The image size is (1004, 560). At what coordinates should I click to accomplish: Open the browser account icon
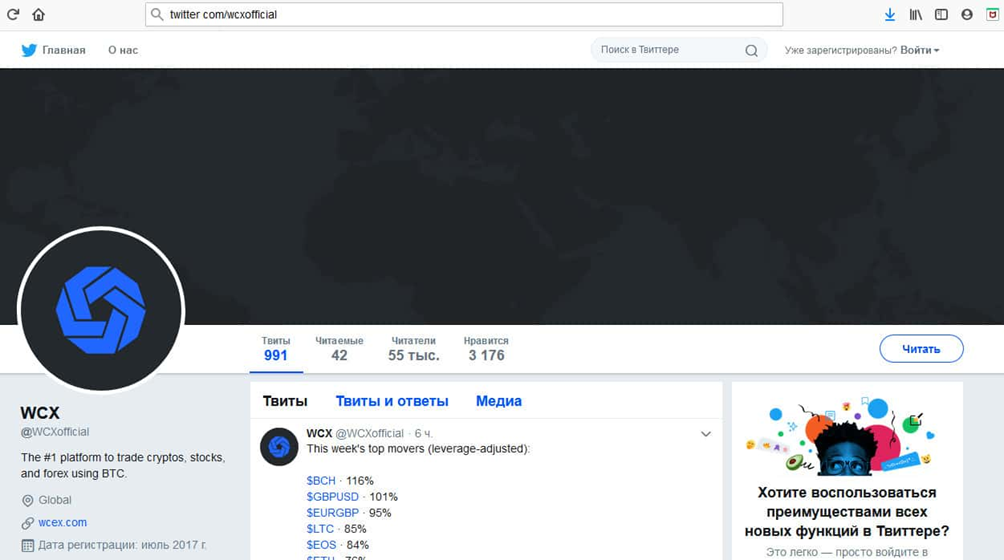click(x=967, y=14)
